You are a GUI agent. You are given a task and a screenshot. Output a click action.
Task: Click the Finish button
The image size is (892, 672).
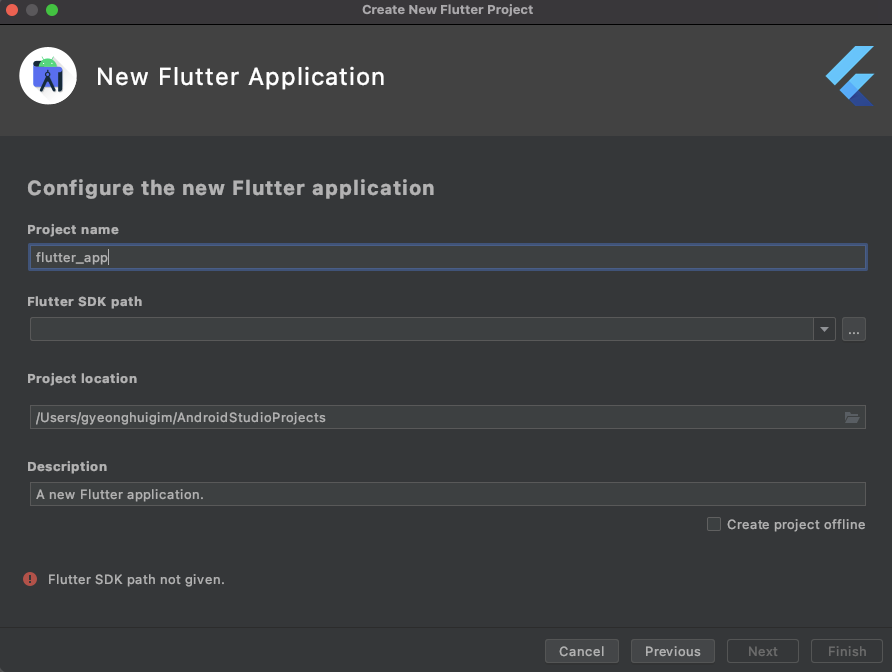[x=846, y=651]
